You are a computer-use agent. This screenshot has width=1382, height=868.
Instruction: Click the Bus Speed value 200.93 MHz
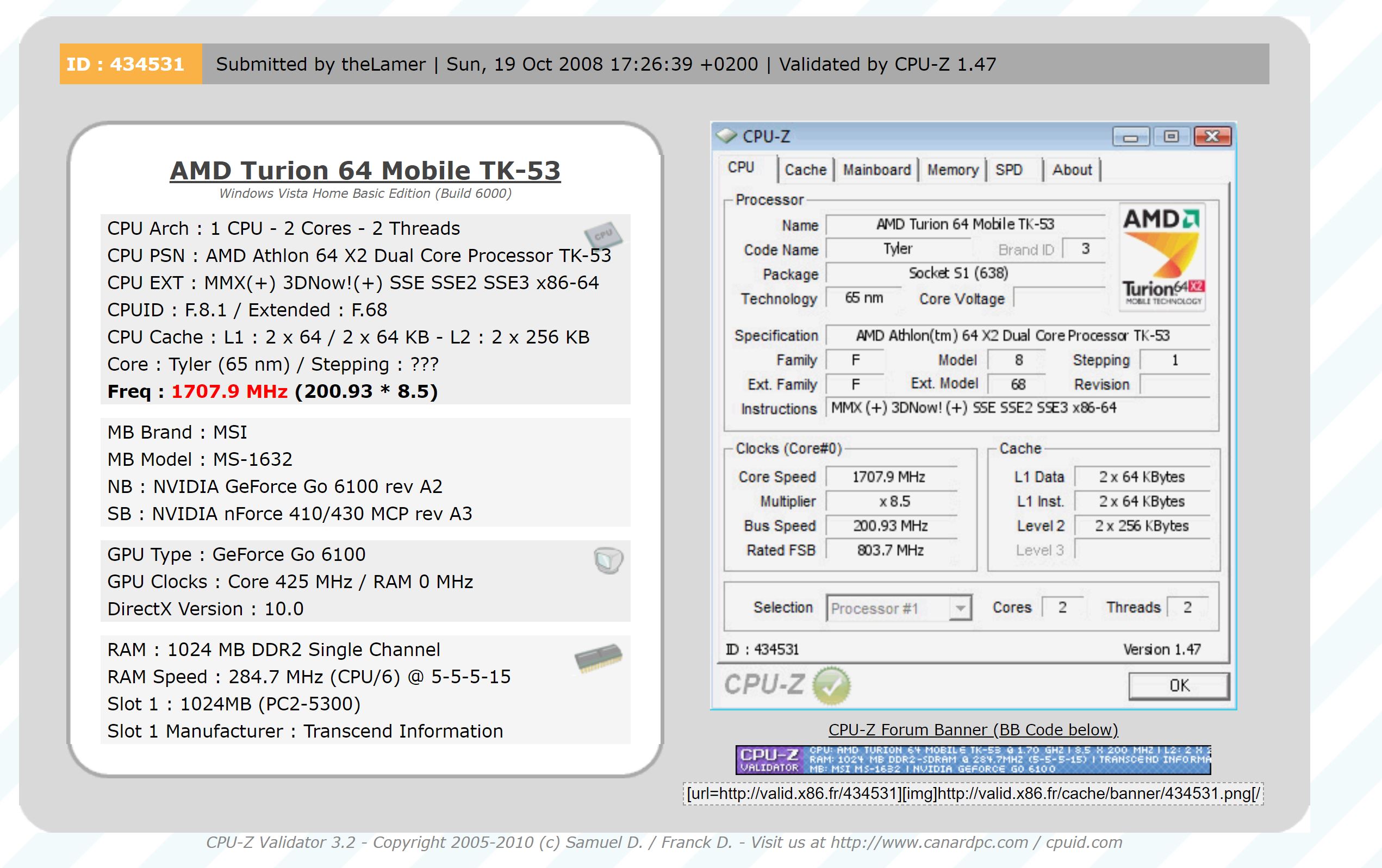pos(891,526)
